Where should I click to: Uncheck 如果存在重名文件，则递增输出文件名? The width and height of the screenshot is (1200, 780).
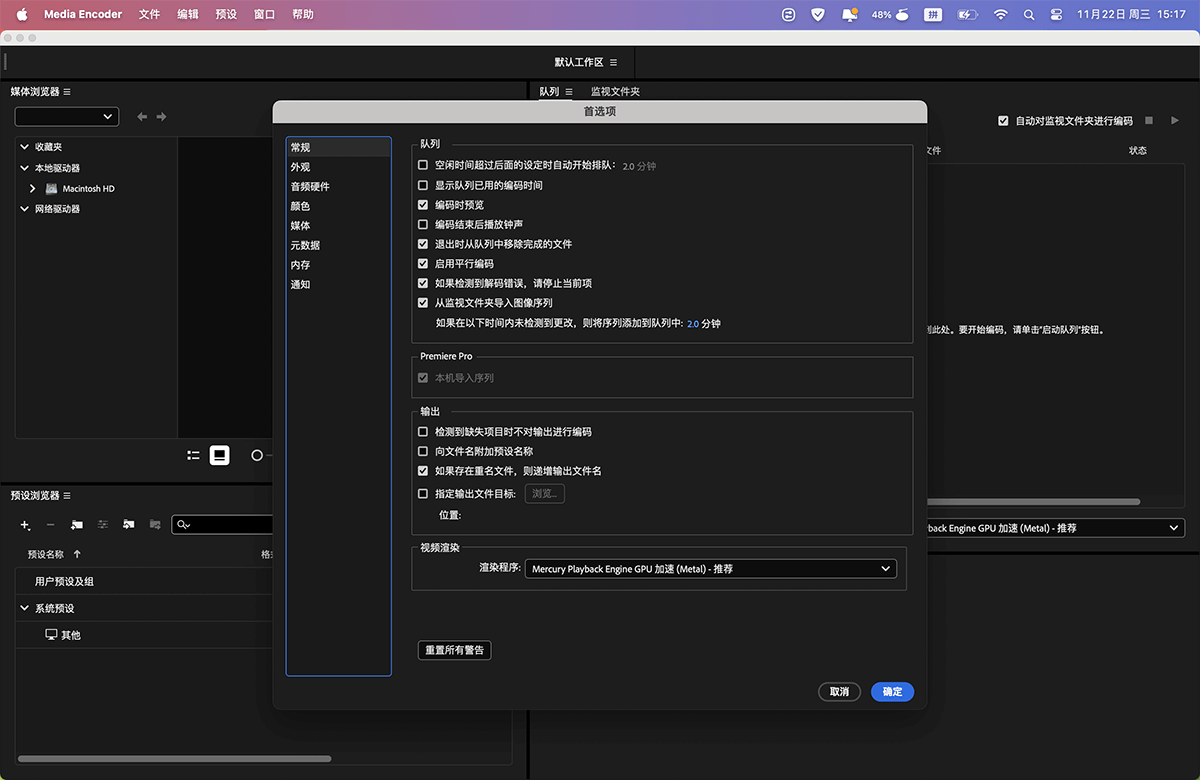pos(423,471)
